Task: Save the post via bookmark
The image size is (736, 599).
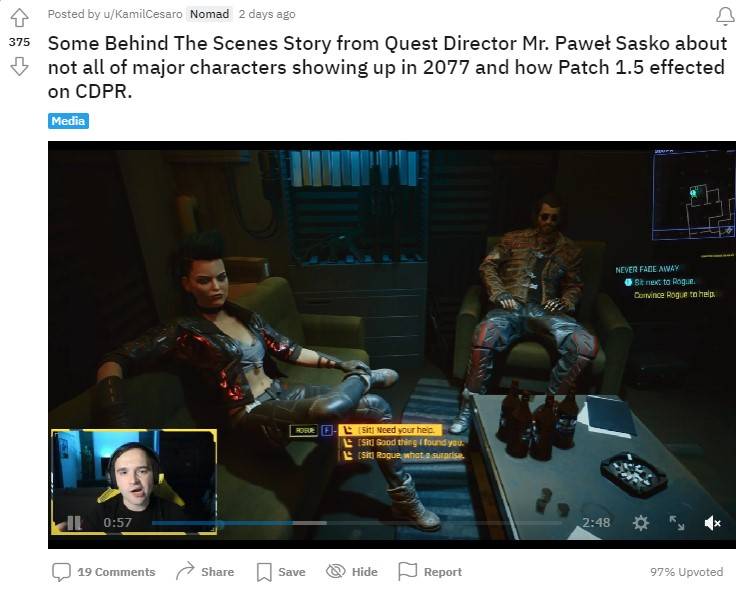Action: coord(281,572)
